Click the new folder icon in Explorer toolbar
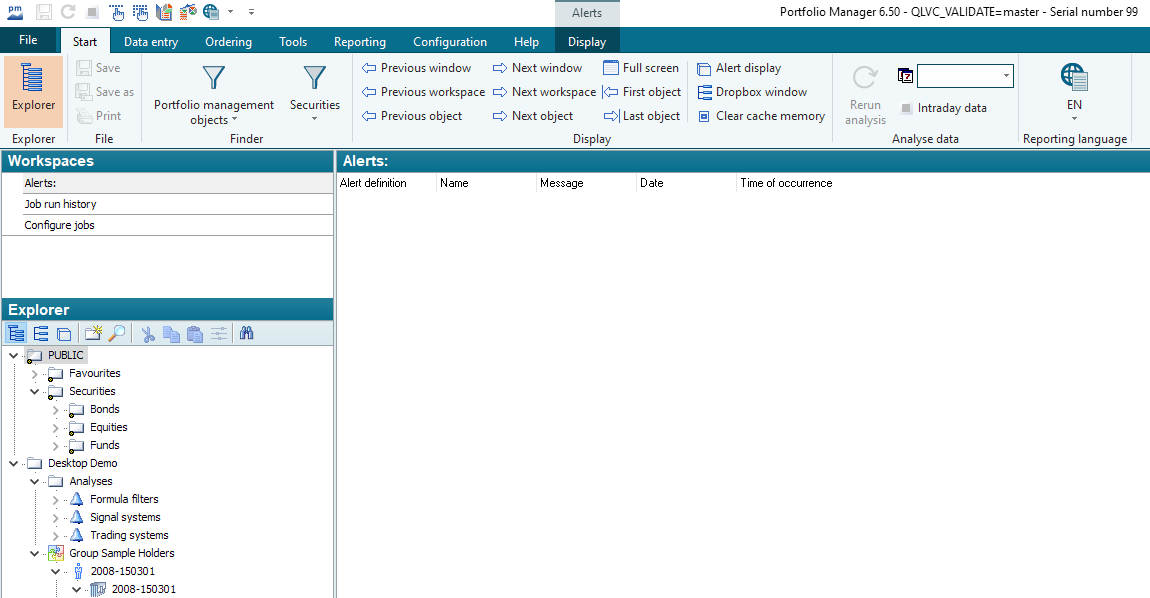The image size is (1150, 598). (x=93, y=334)
